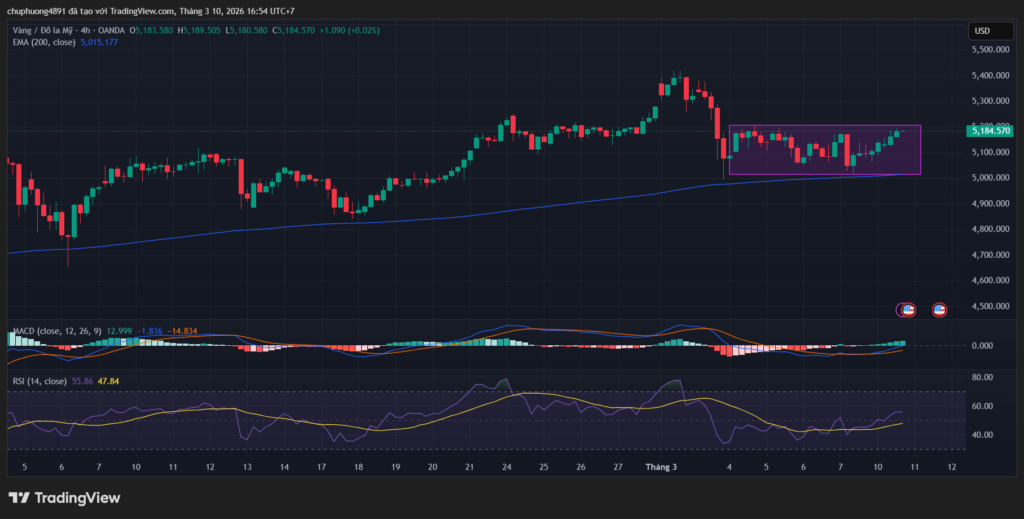Click the green 5,184.570 current price label
This screenshot has width=1024, height=519.
pyautogui.click(x=990, y=130)
